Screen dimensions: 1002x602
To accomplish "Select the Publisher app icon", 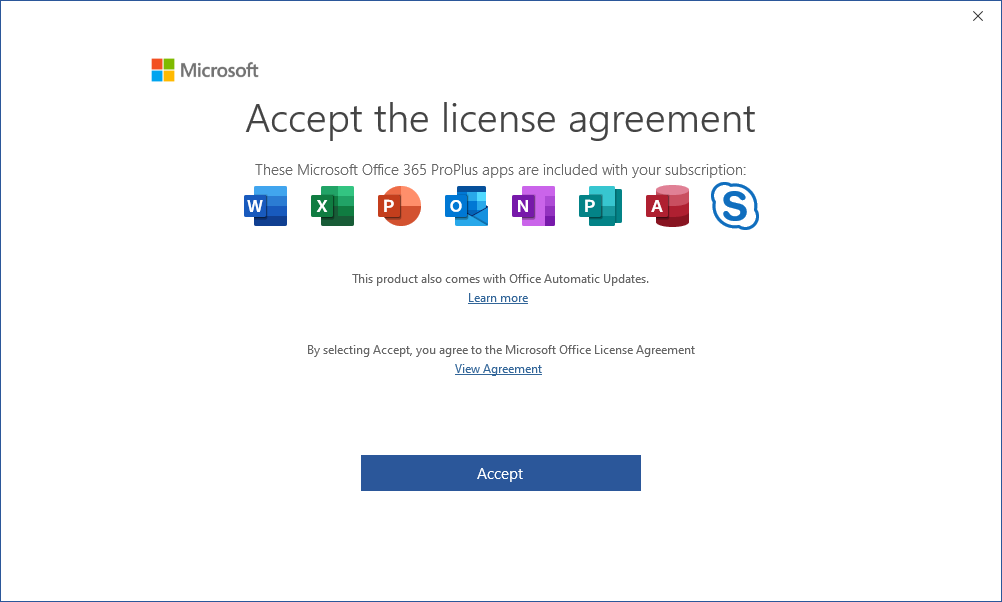I will pyautogui.click(x=600, y=205).
